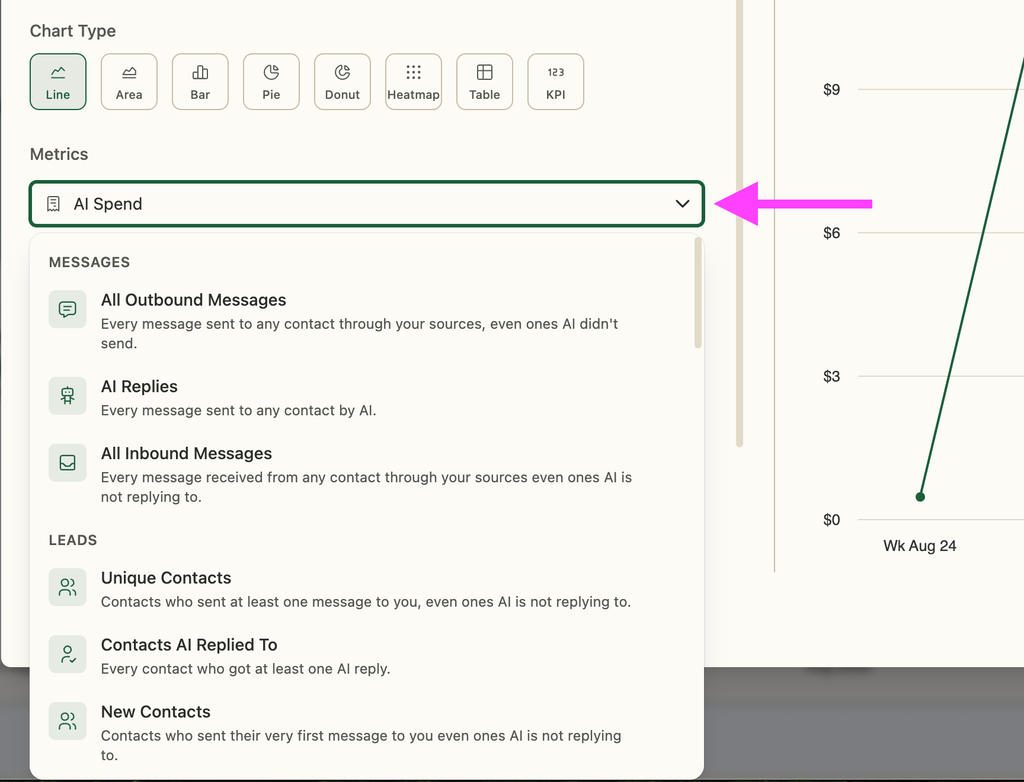The width and height of the screenshot is (1024, 782).
Task: Click the chevron in the Metrics dropdown
Action: [x=682, y=204]
